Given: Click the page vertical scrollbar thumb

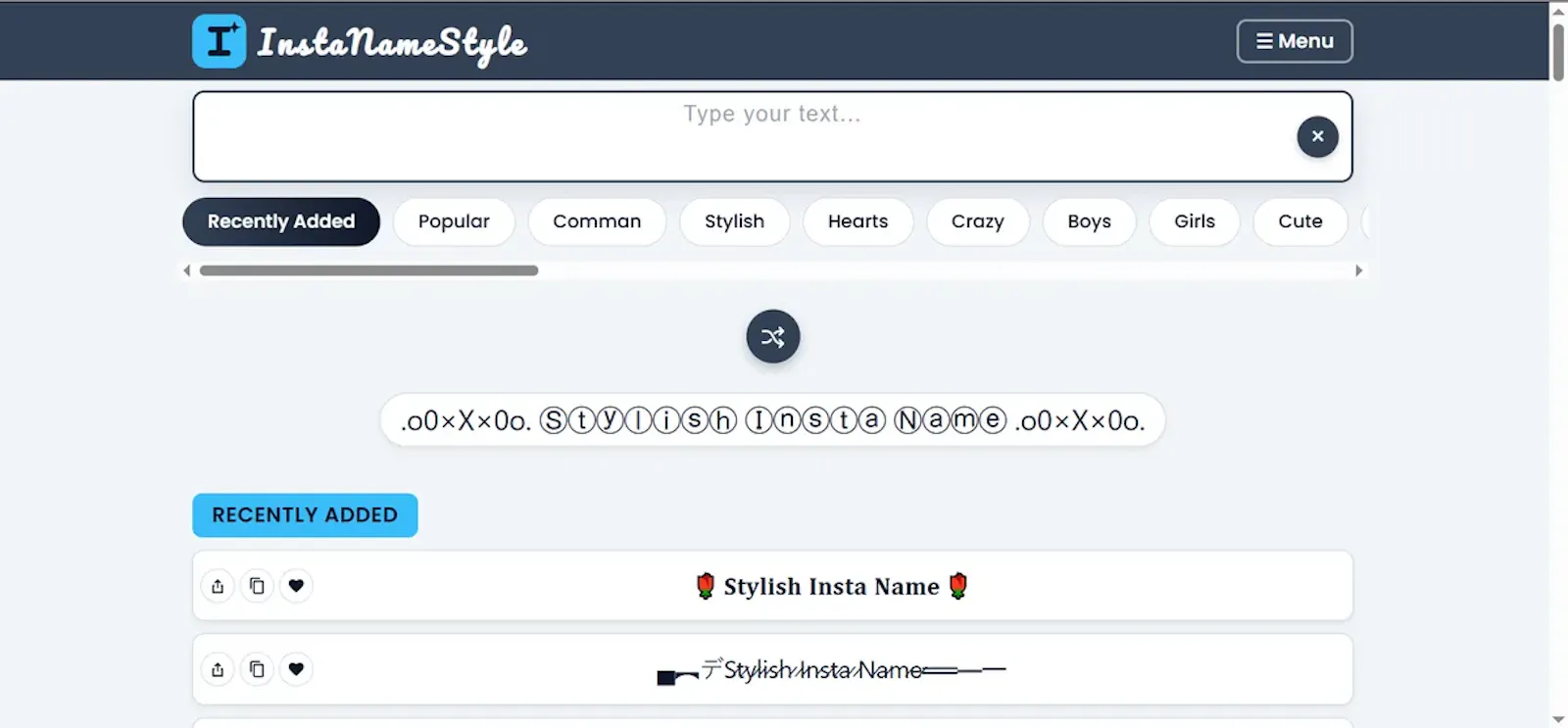Looking at the screenshot, I should [x=1558, y=51].
